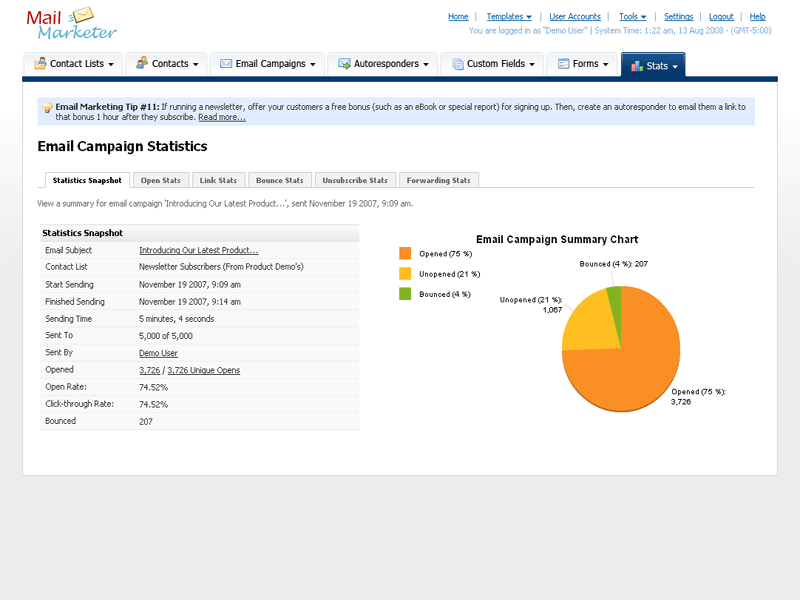Click the Autoresponders icon

pos(344,64)
